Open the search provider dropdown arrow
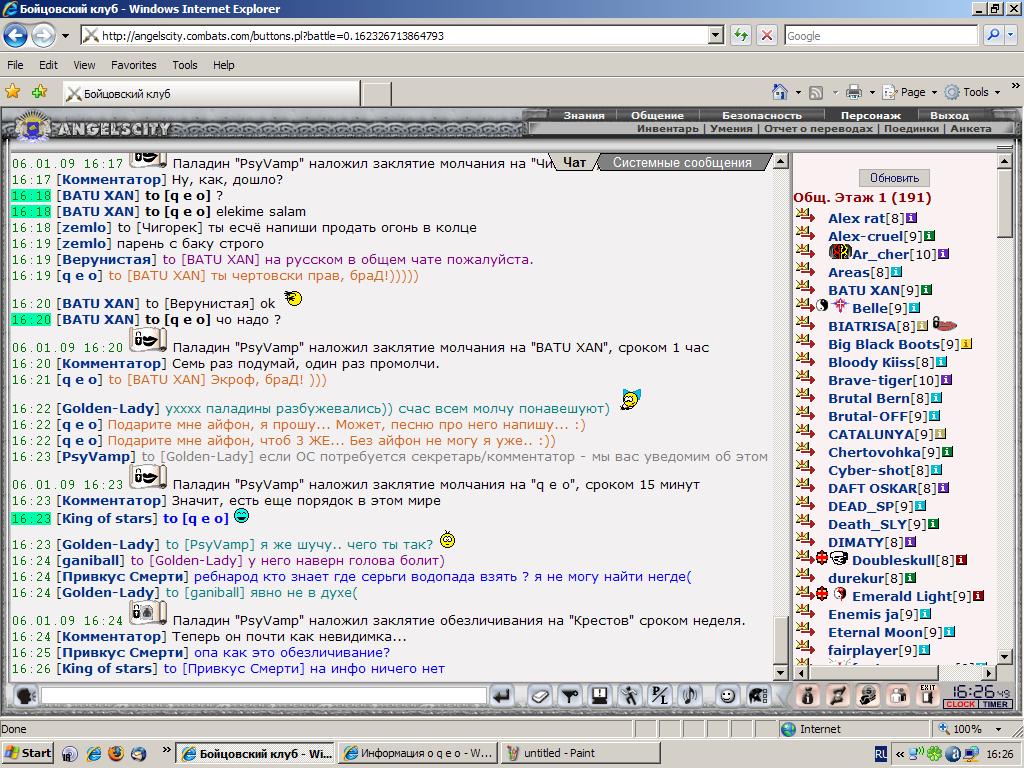The image size is (1024, 768). (x=1012, y=35)
